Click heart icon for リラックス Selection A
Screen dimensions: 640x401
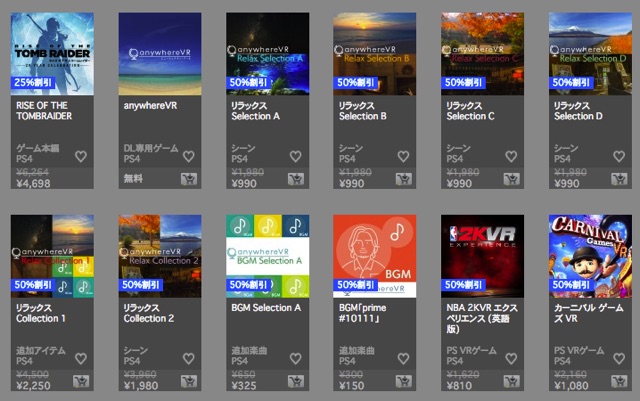coord(296,156)
